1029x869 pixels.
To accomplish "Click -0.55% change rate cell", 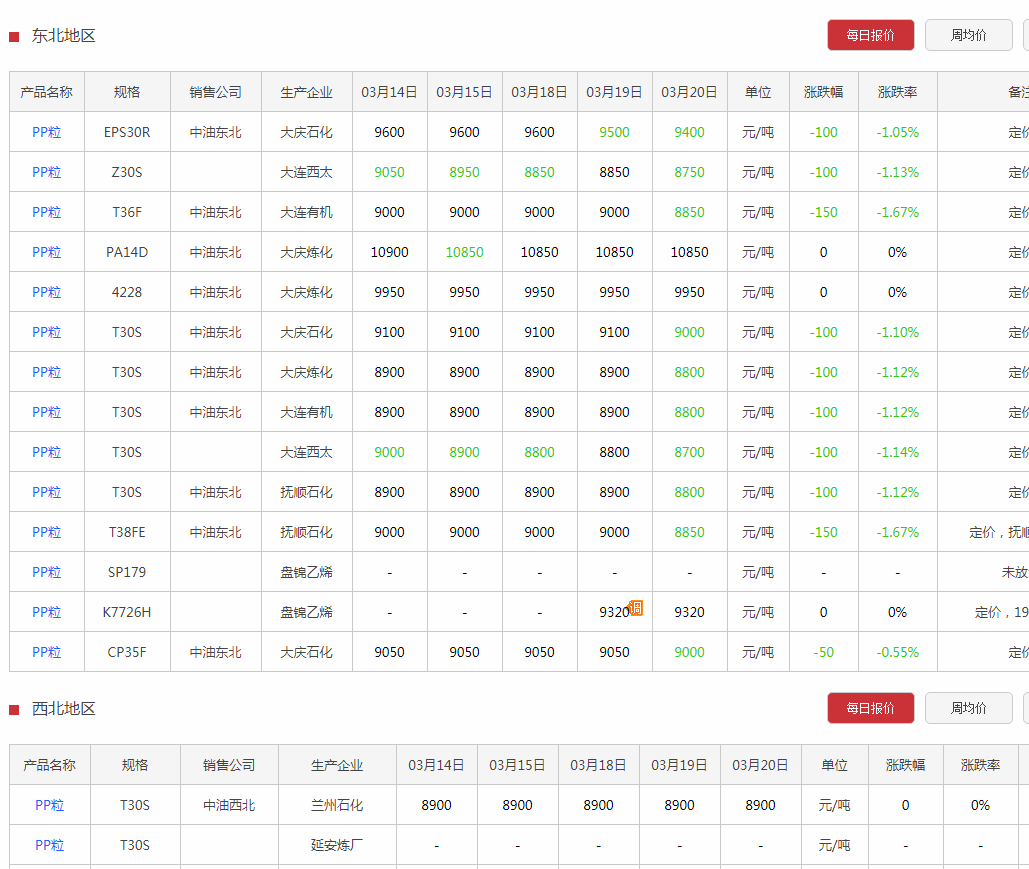I will tap(898, 652).
